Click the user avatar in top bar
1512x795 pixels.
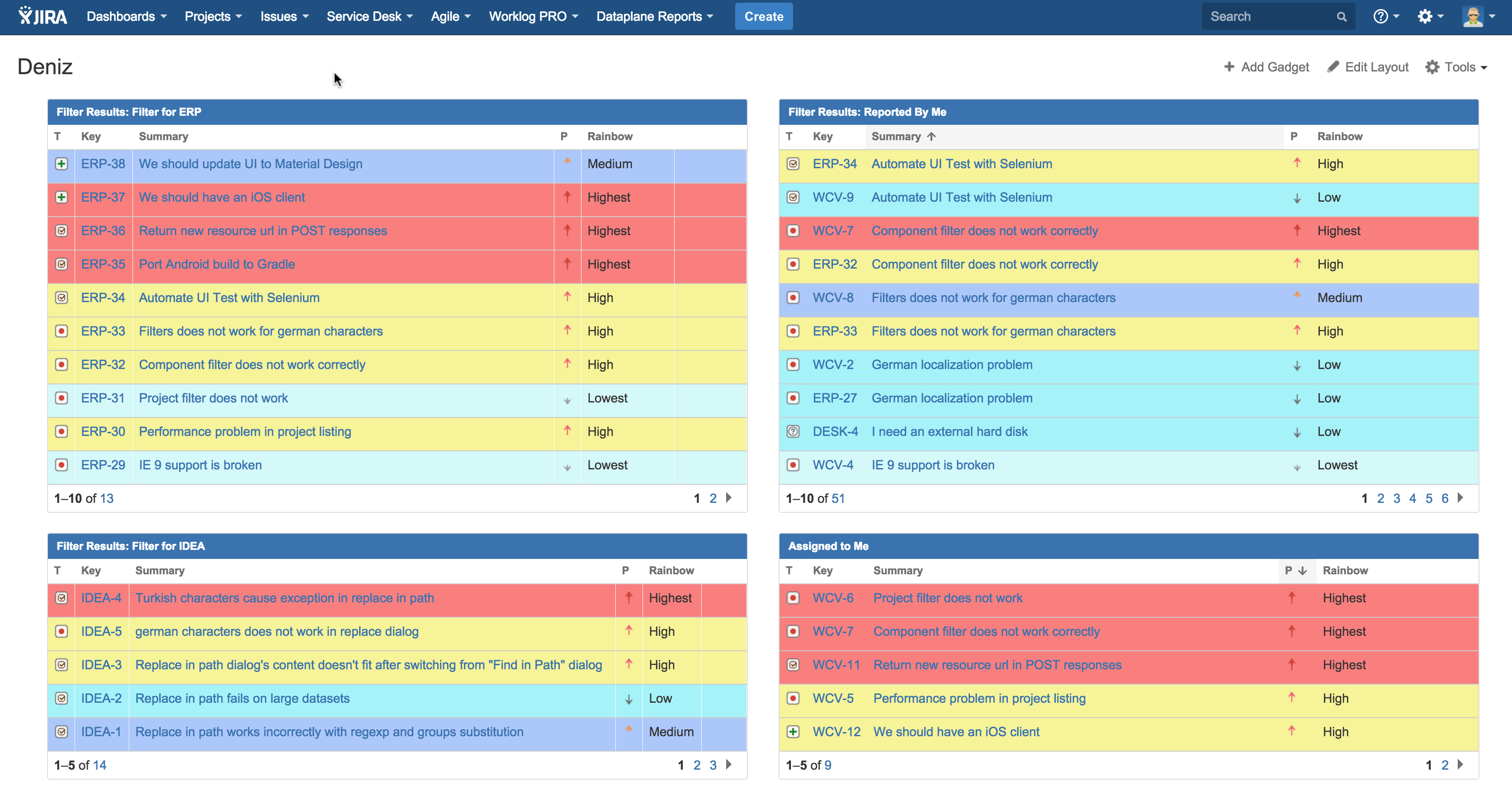(x=1473, y=16)
